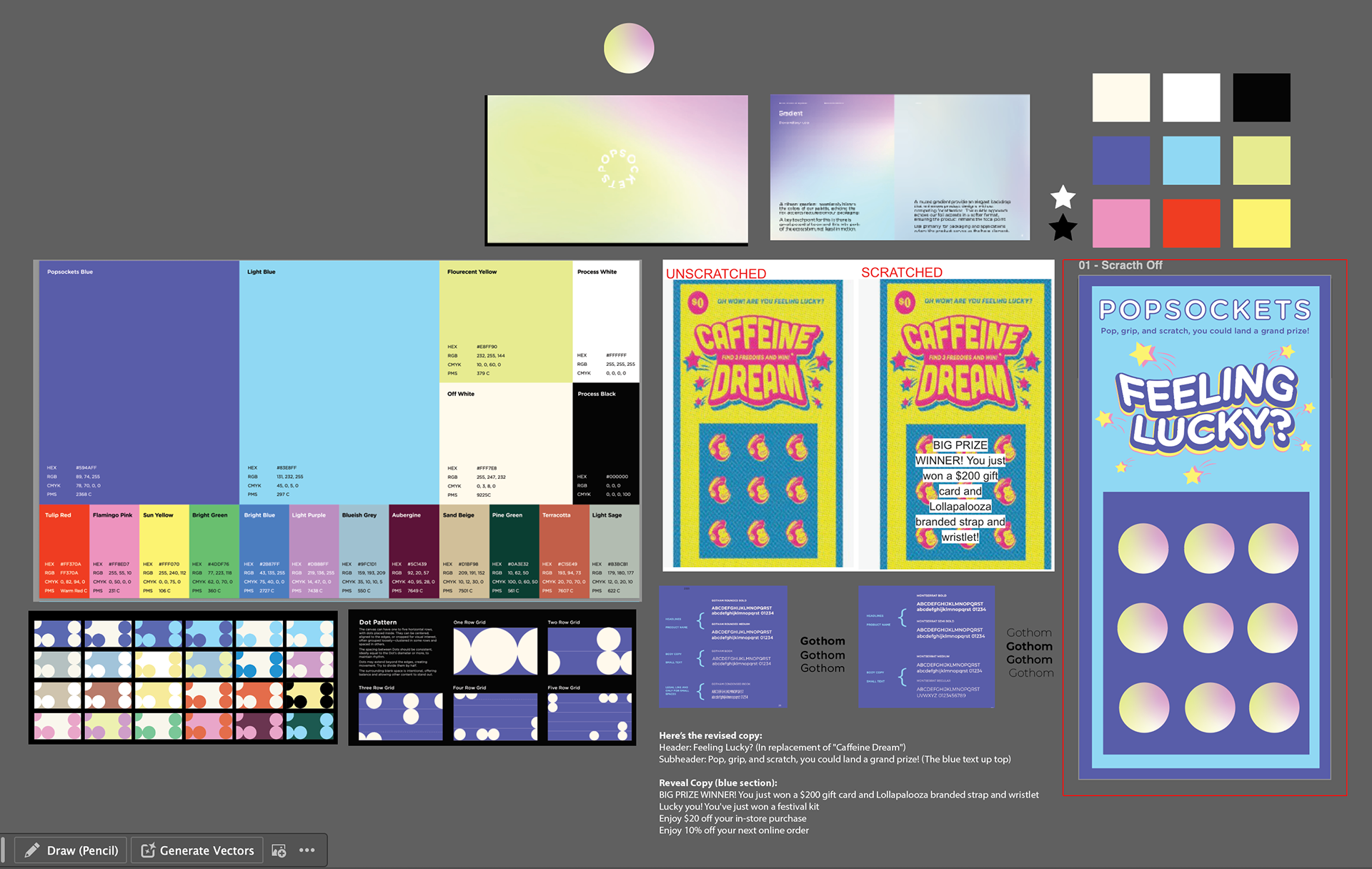
Task: Select the Three Row Grid pattern example
Action: pyautogui.click(x=401, y=716)
